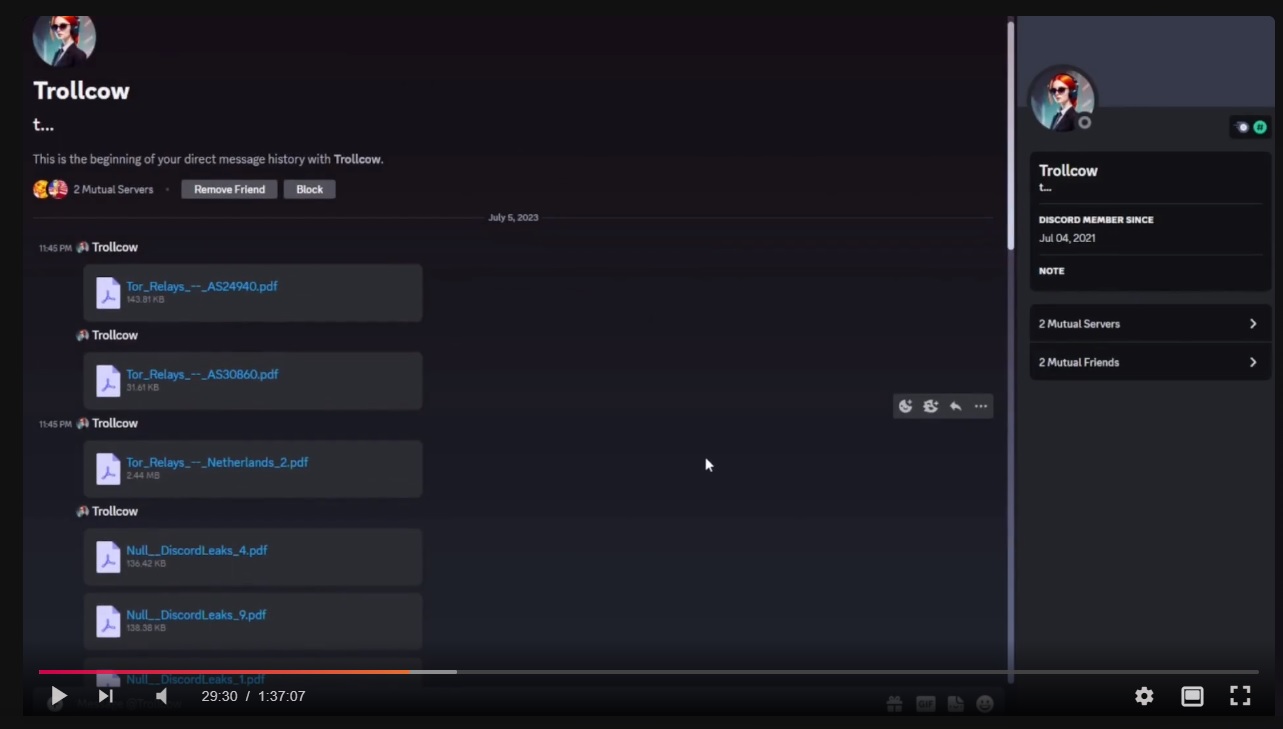Viewport: 1283px width, 729px height.
Task: Switch video to theater mode
Action: pos(1192,696)
